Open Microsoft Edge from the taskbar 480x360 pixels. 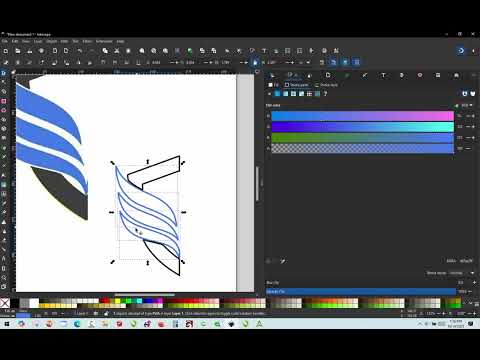coord(77,324)
